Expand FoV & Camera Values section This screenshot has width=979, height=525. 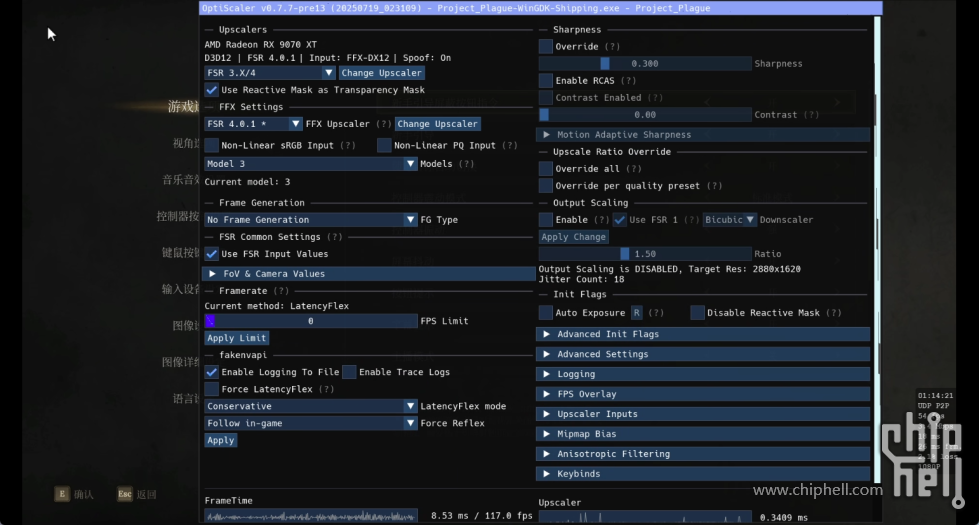coord(368,274)
